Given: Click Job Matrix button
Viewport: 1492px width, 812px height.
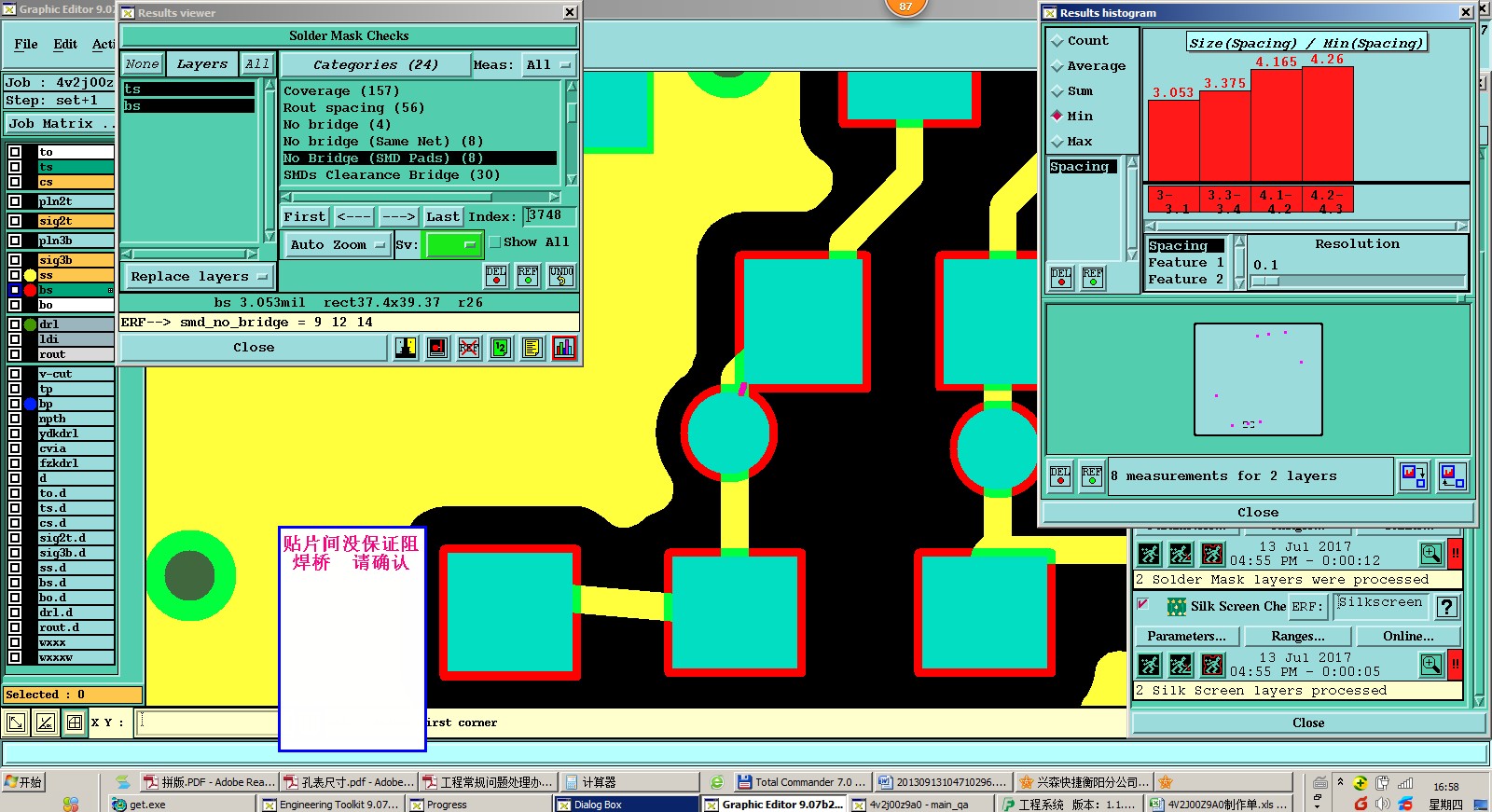Looking at the screenshot, I should click(60, 124).
